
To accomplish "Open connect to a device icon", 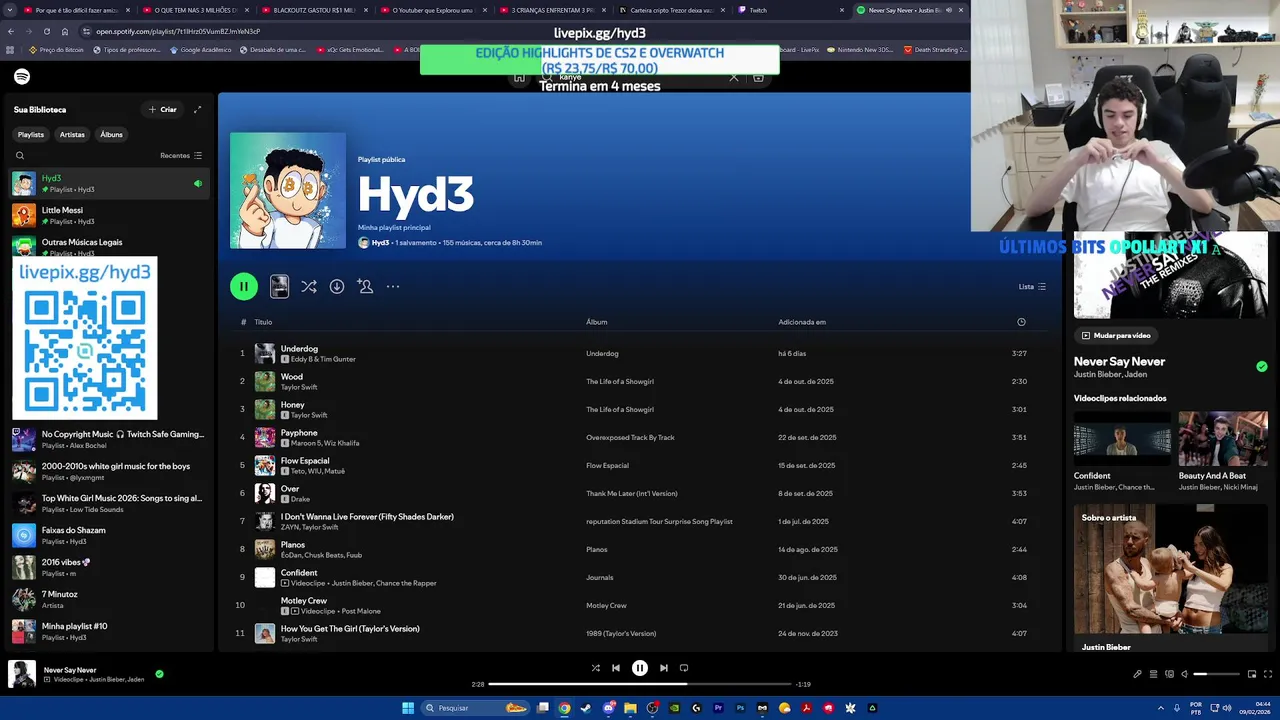I will (x=1169, y=674).
